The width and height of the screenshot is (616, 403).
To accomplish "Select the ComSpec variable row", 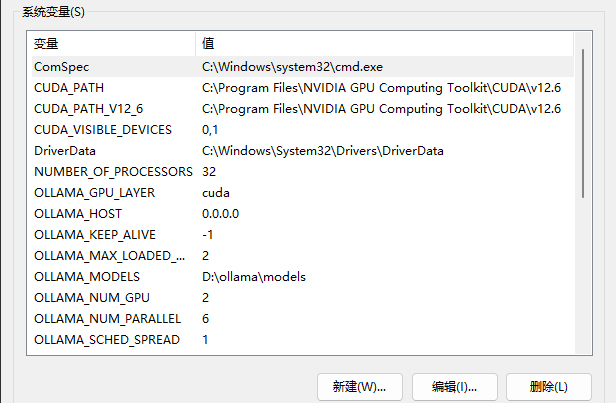I will [302, 67].
